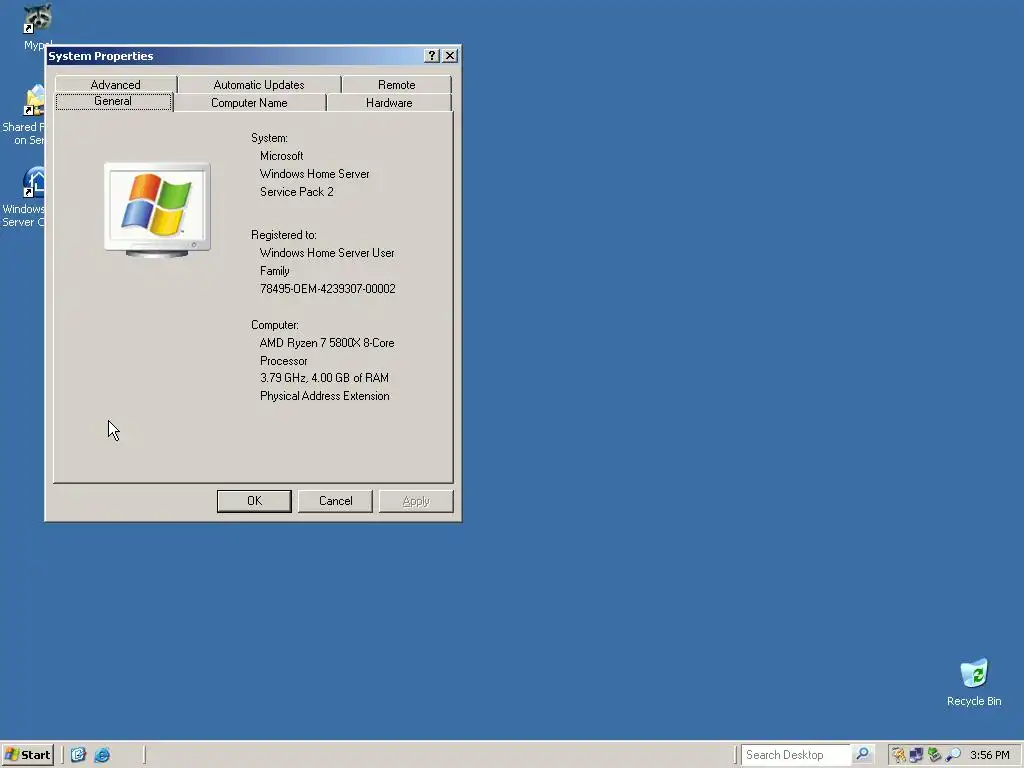This screenshot has height=768, width=1024.
Task: Click the greyed-out Apply button
Action: pos(416,501)
